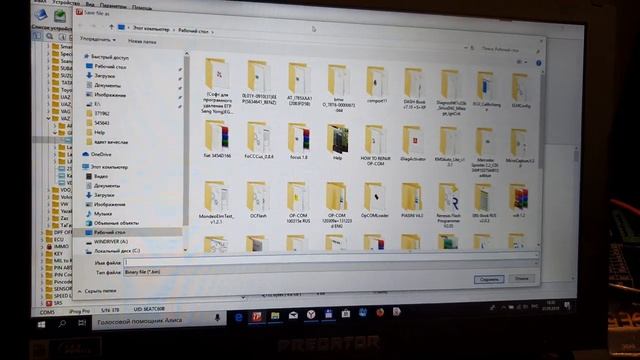The width and height of the screenshot is (640, 360).
Task: Open the OP-COM 100315e RUS folder
Action: pyautogui.click(x=298, y=202)
